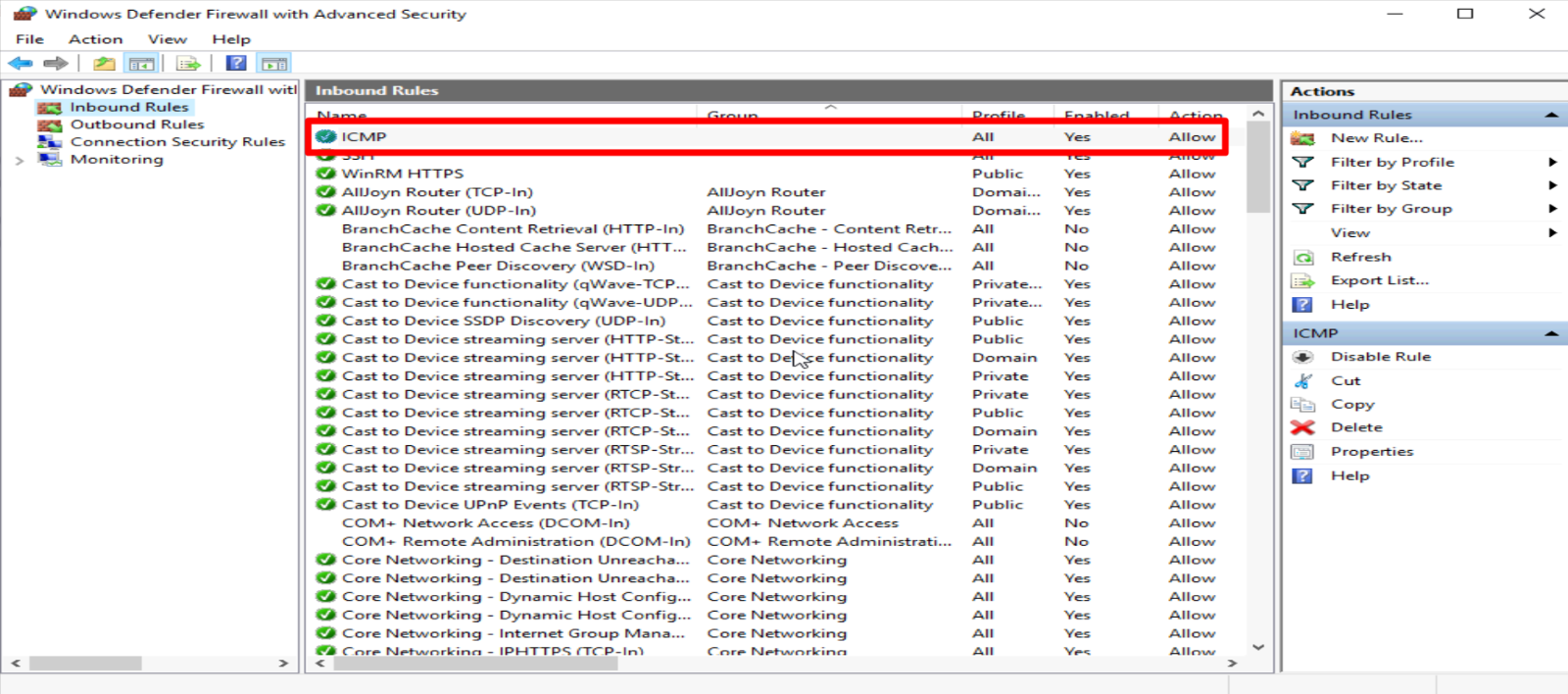
Task: Click the Connection Security Rules tree icon
Action: click(x=50, y=142)
